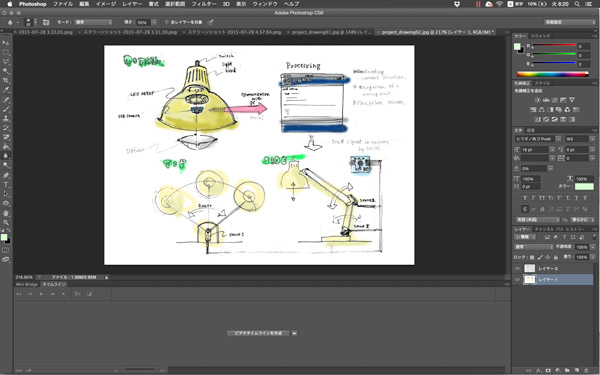Enable the 全レイヤーを対象 checkbox
Image resolution: width=600 pixels, height=375 pixels.
pos(167,22)
